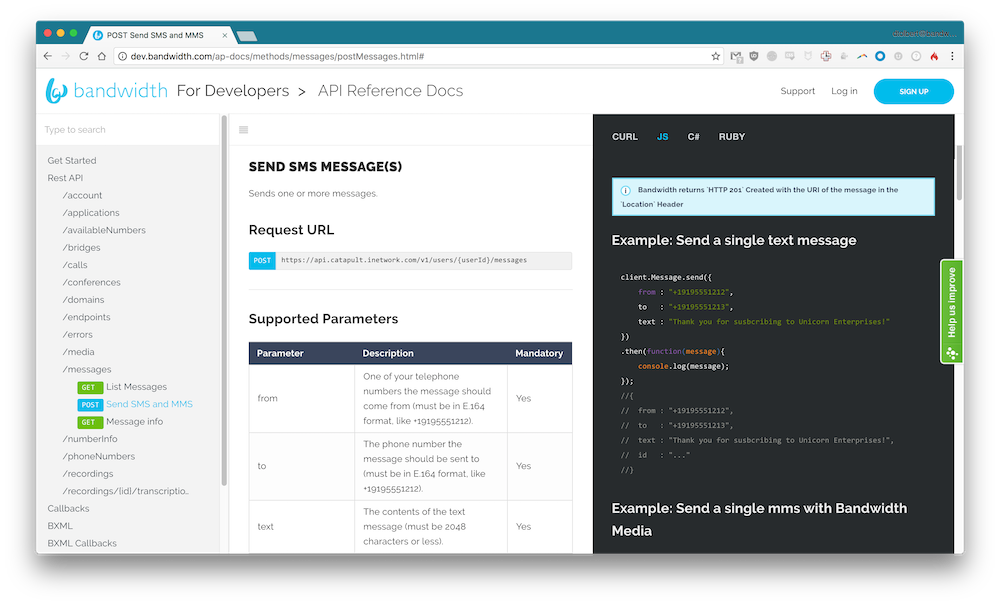The width and height of the screenshot is (1000, 605).
Task: Open the For Developers link
Action: (x=233, y=91)
